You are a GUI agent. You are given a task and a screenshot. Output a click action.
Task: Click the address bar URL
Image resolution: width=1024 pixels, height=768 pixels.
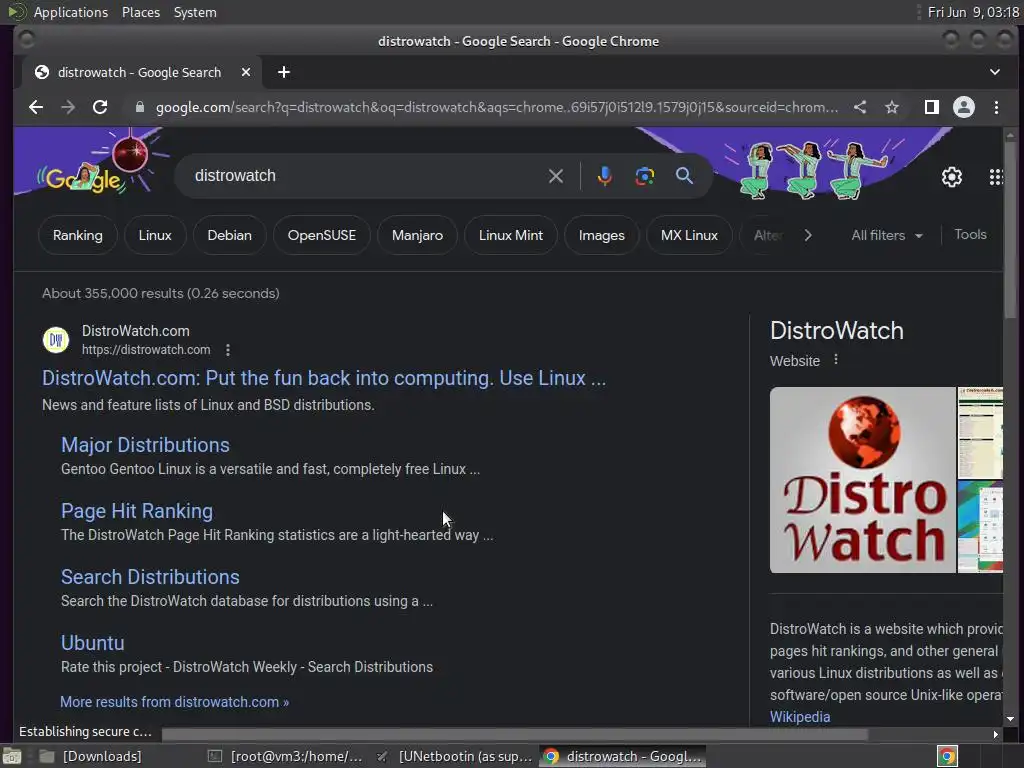click(496, 107)
